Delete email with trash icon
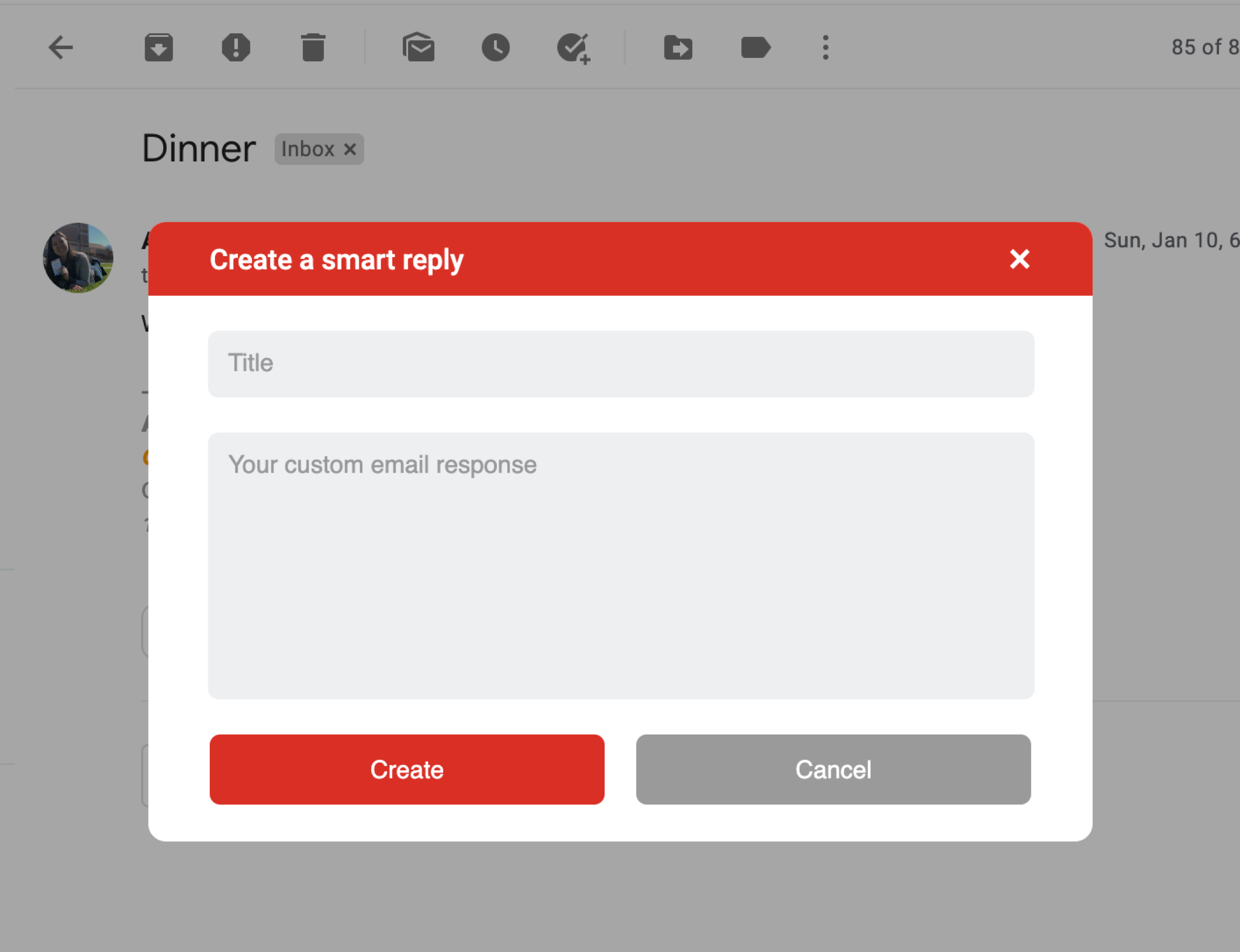1240x952 pixels. coord(313,47)
